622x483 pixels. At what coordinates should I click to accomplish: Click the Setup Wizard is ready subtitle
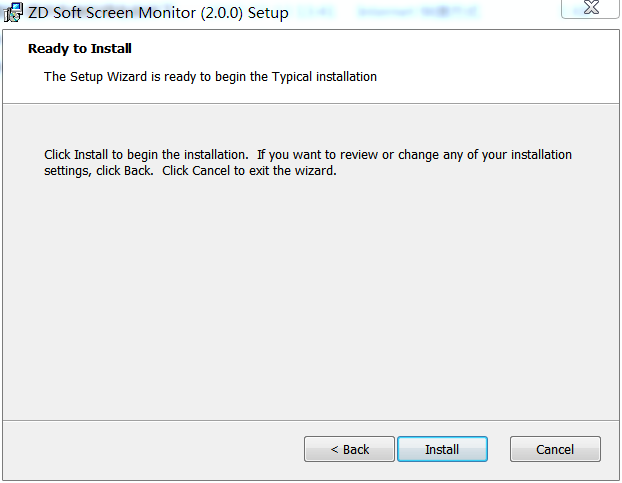pyautogui.click(x=210, y=77)
